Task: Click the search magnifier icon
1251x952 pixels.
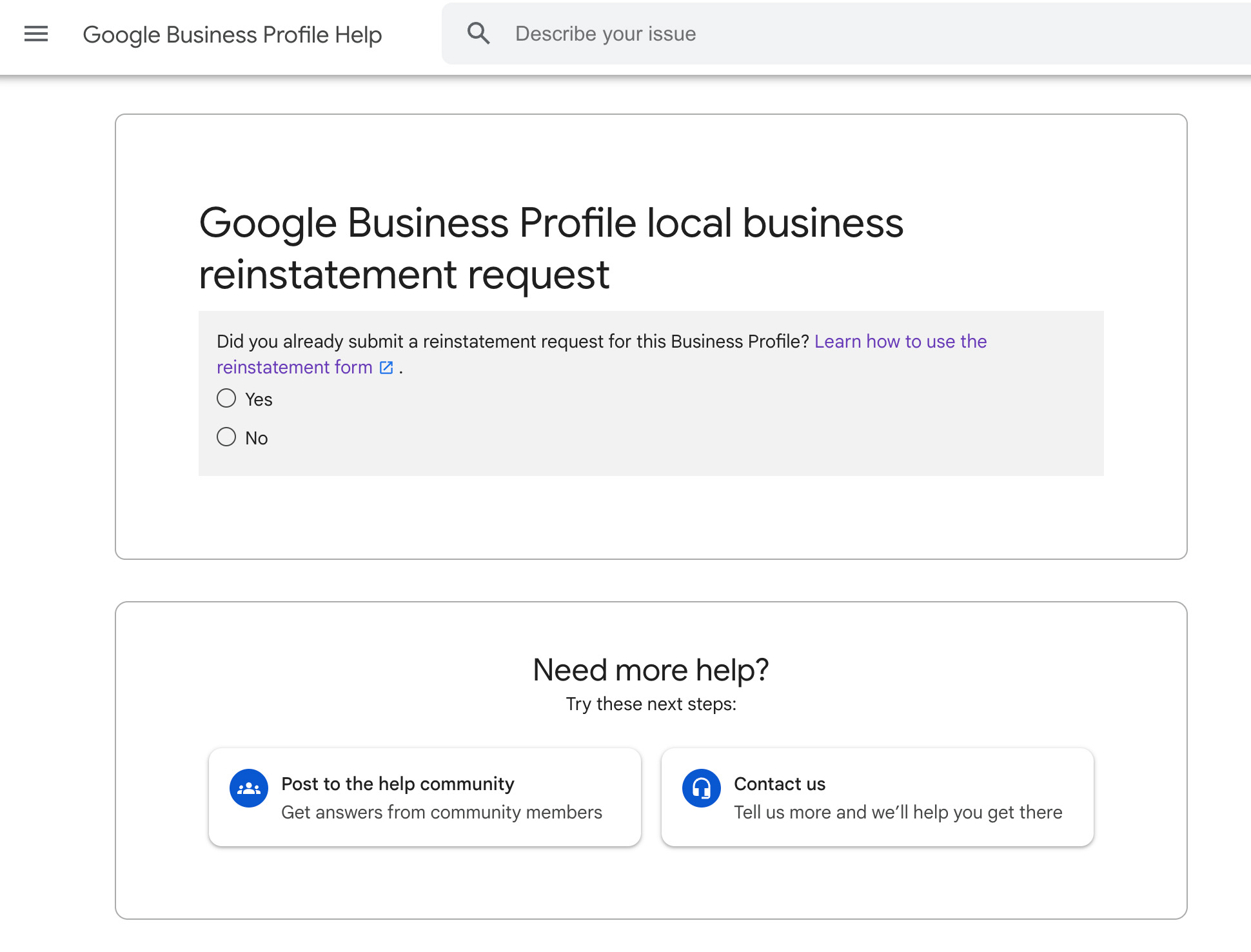Action: [478, 32]
